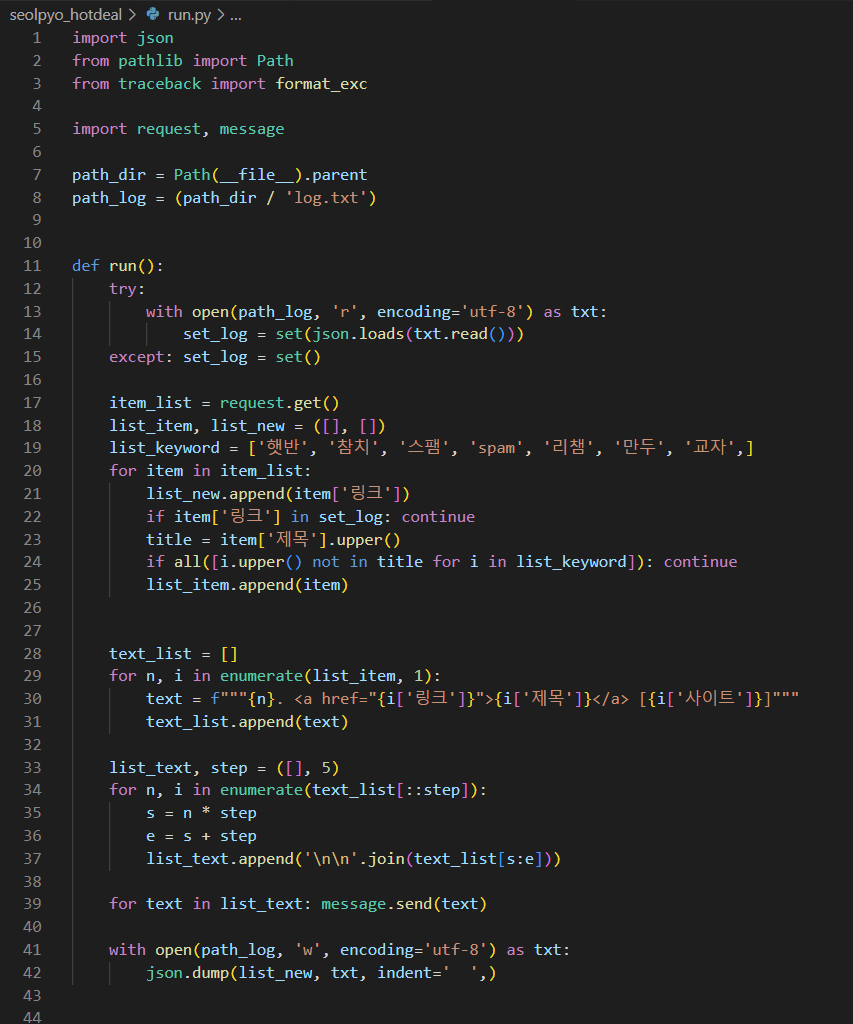This screenshot has height=1024, width=853.
Task: Click 'text_list.append(text)' on line 31
Action: click(x=248, y=722)
